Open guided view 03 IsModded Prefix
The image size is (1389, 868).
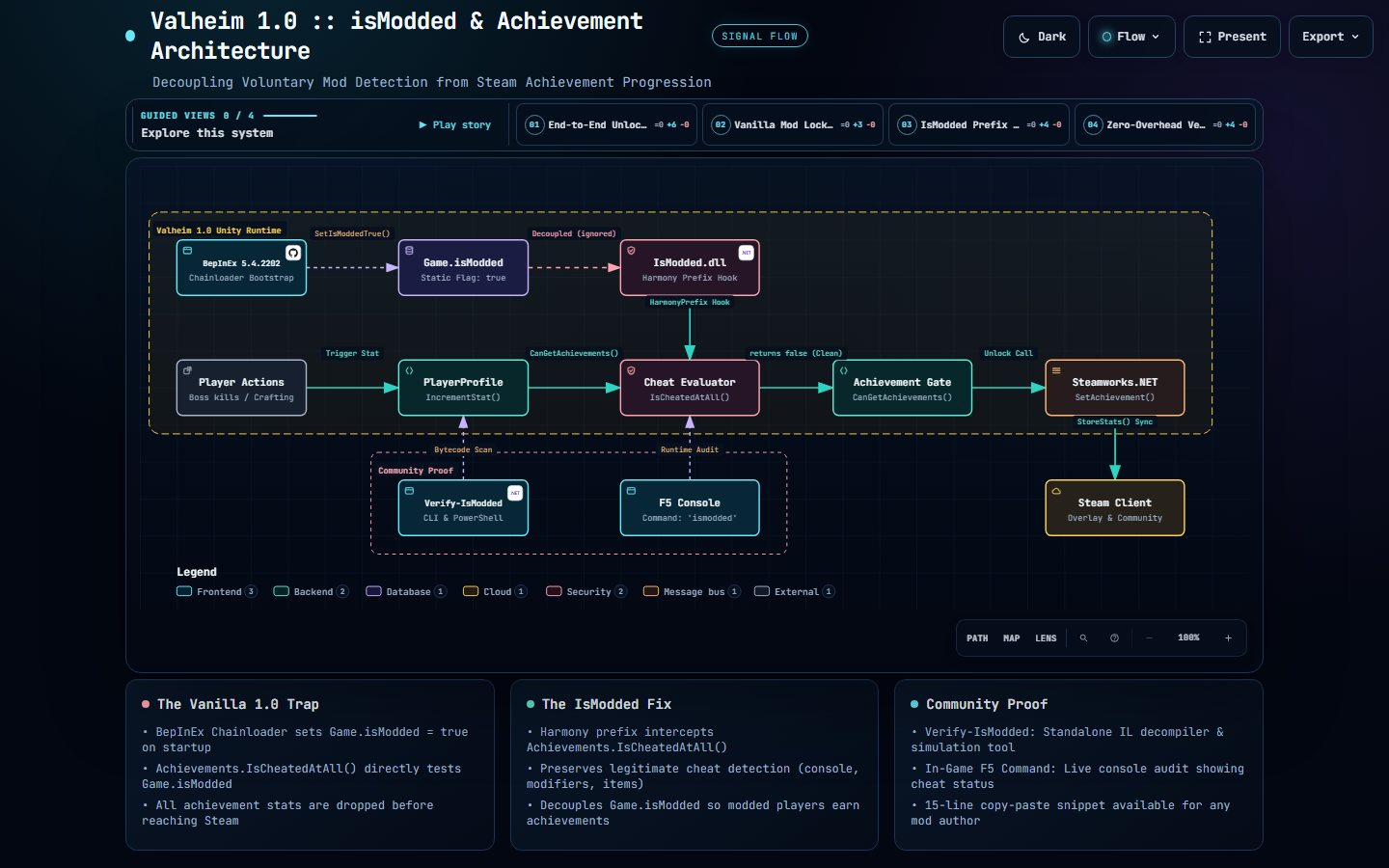coord(979,124)
